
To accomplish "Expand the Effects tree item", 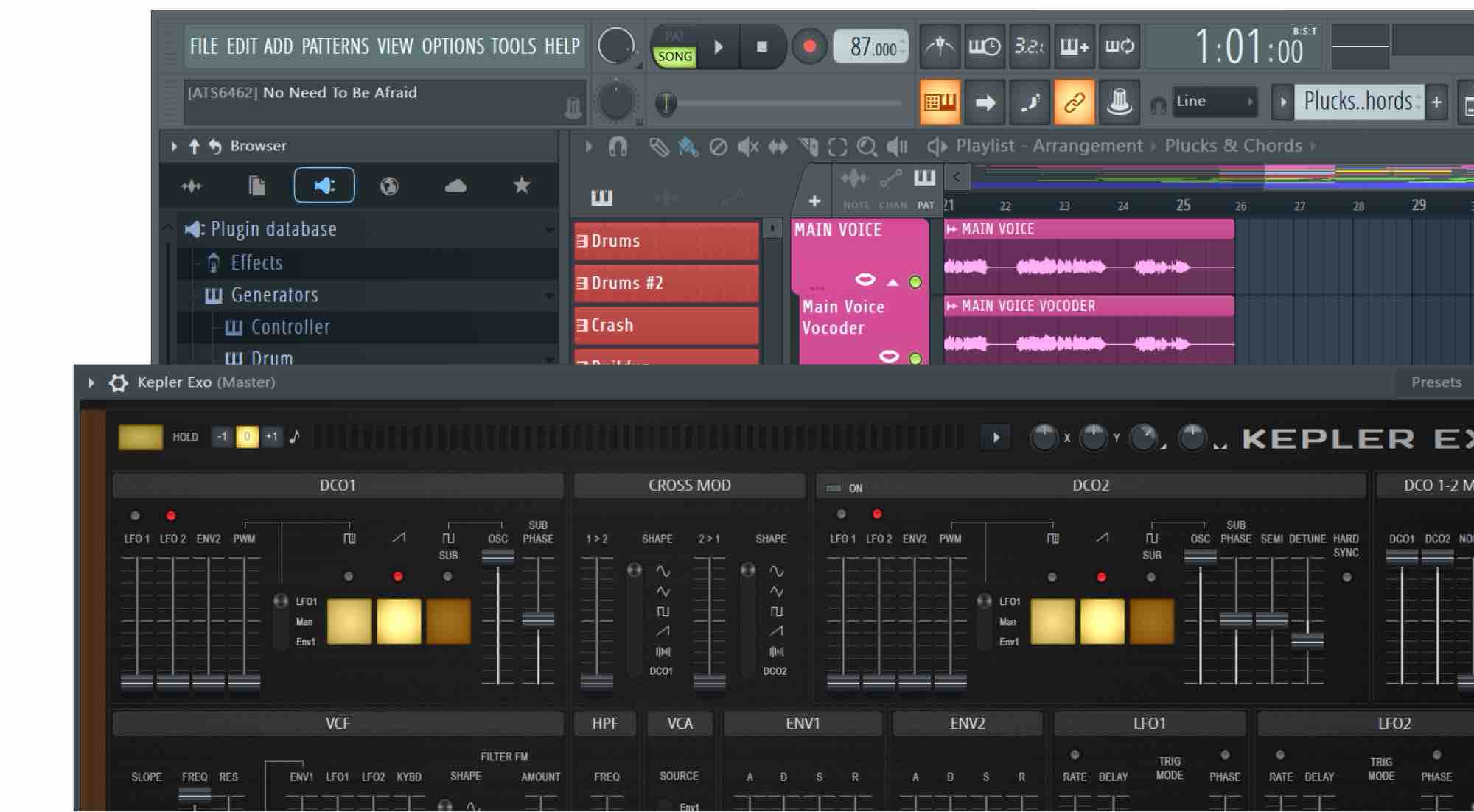I will tap(256, 262).
